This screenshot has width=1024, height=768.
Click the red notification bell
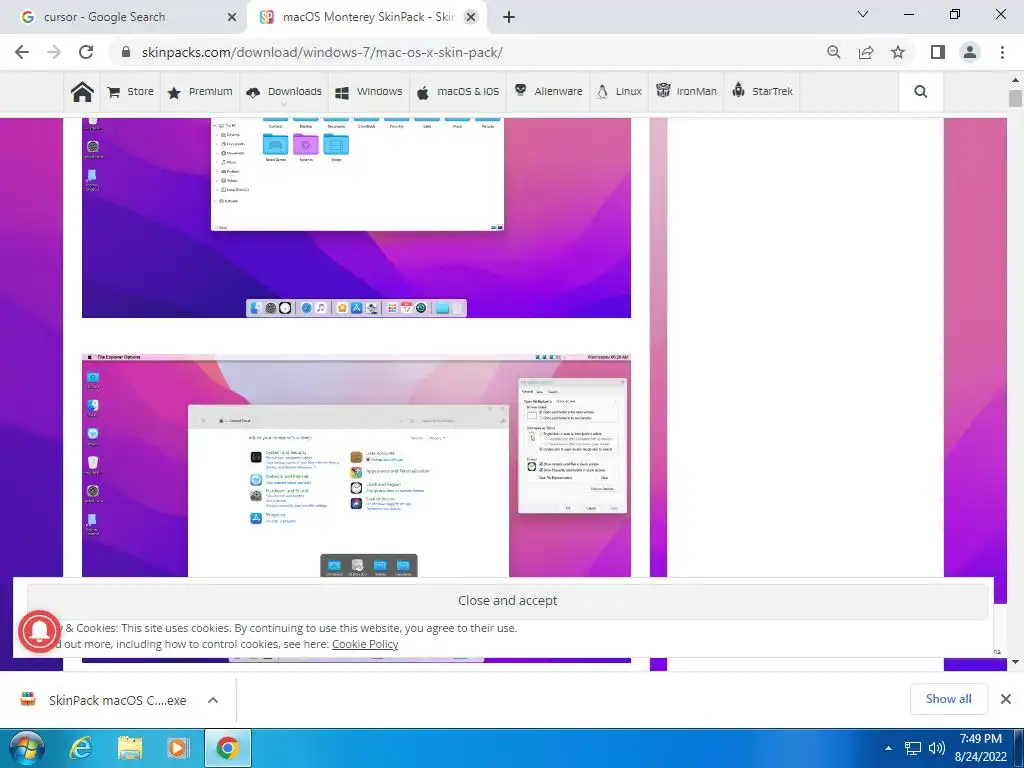[x=39, y=631]
